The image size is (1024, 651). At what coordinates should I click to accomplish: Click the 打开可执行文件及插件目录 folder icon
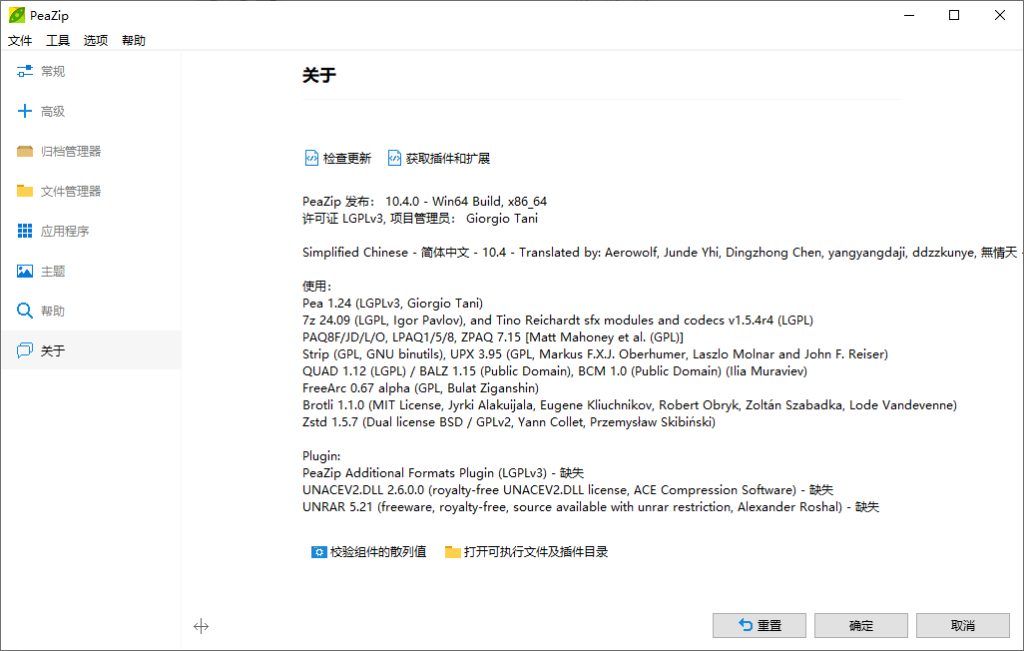[x=453, y=552]
